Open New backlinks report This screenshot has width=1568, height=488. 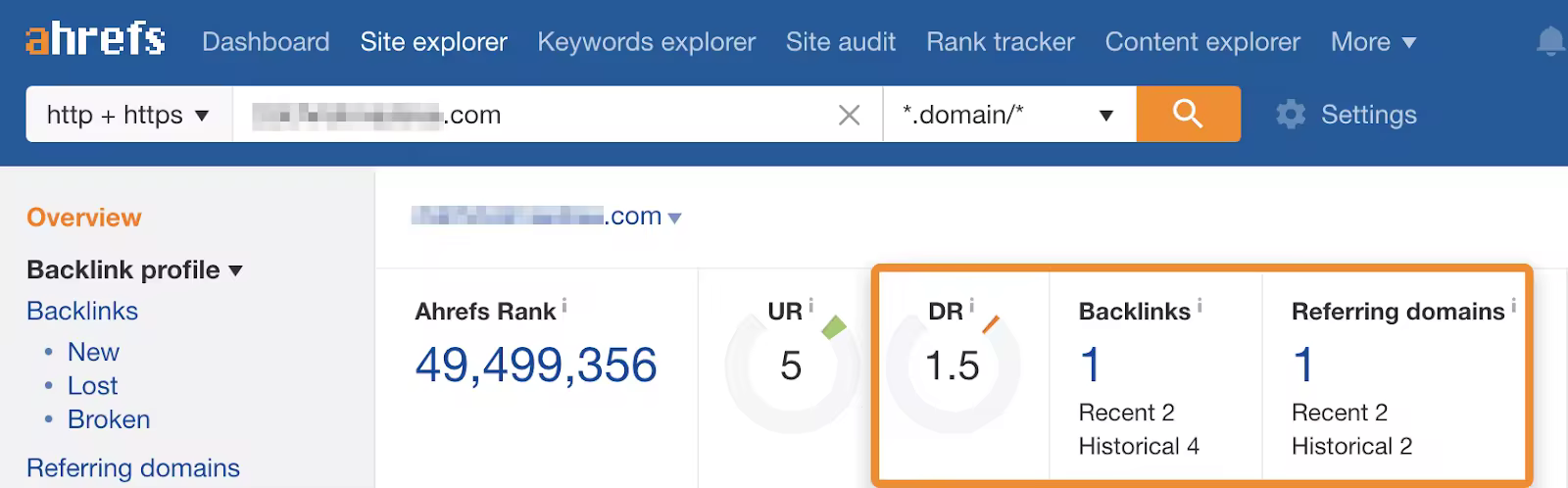click(x=93, y=352)
